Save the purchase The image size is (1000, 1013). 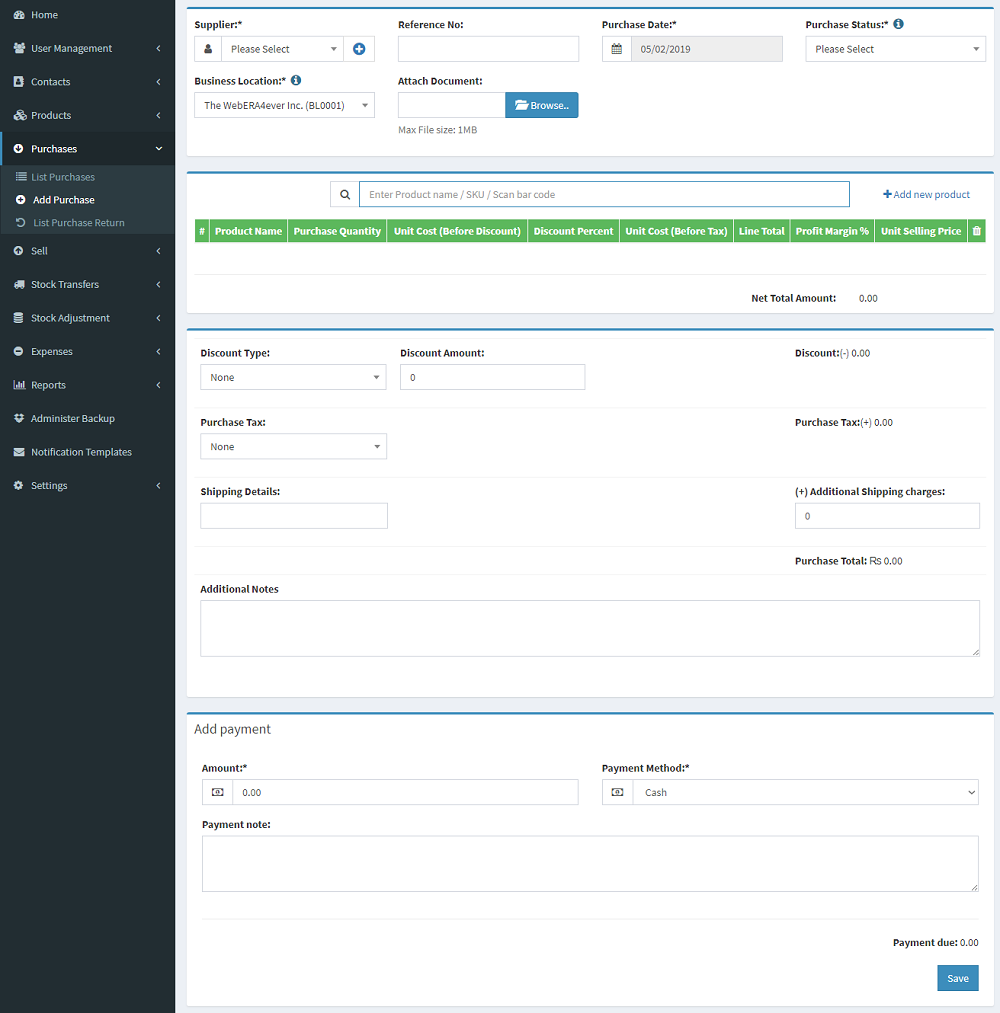tap(957, 978)
